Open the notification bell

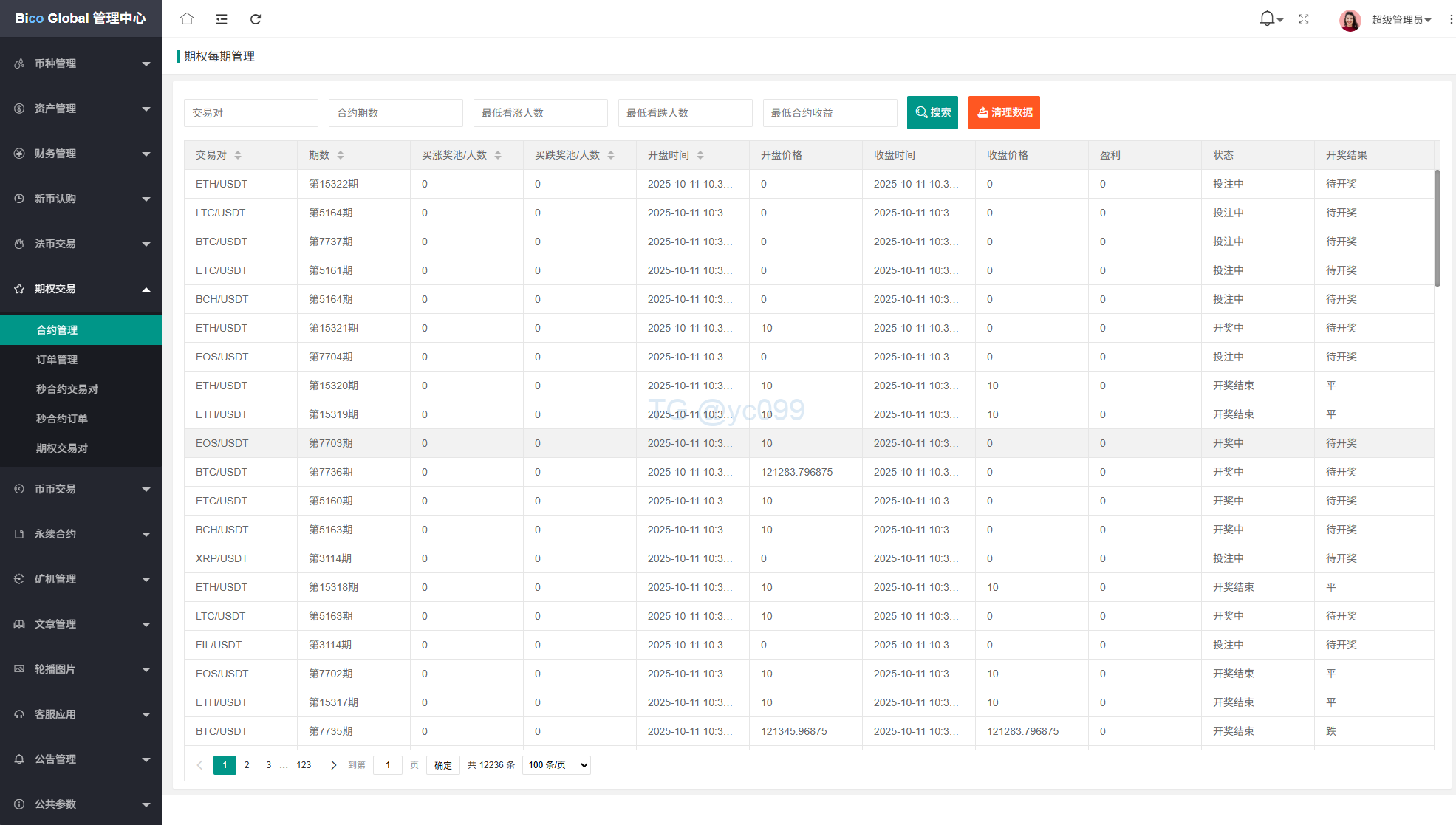click(x=1267, y=18)
